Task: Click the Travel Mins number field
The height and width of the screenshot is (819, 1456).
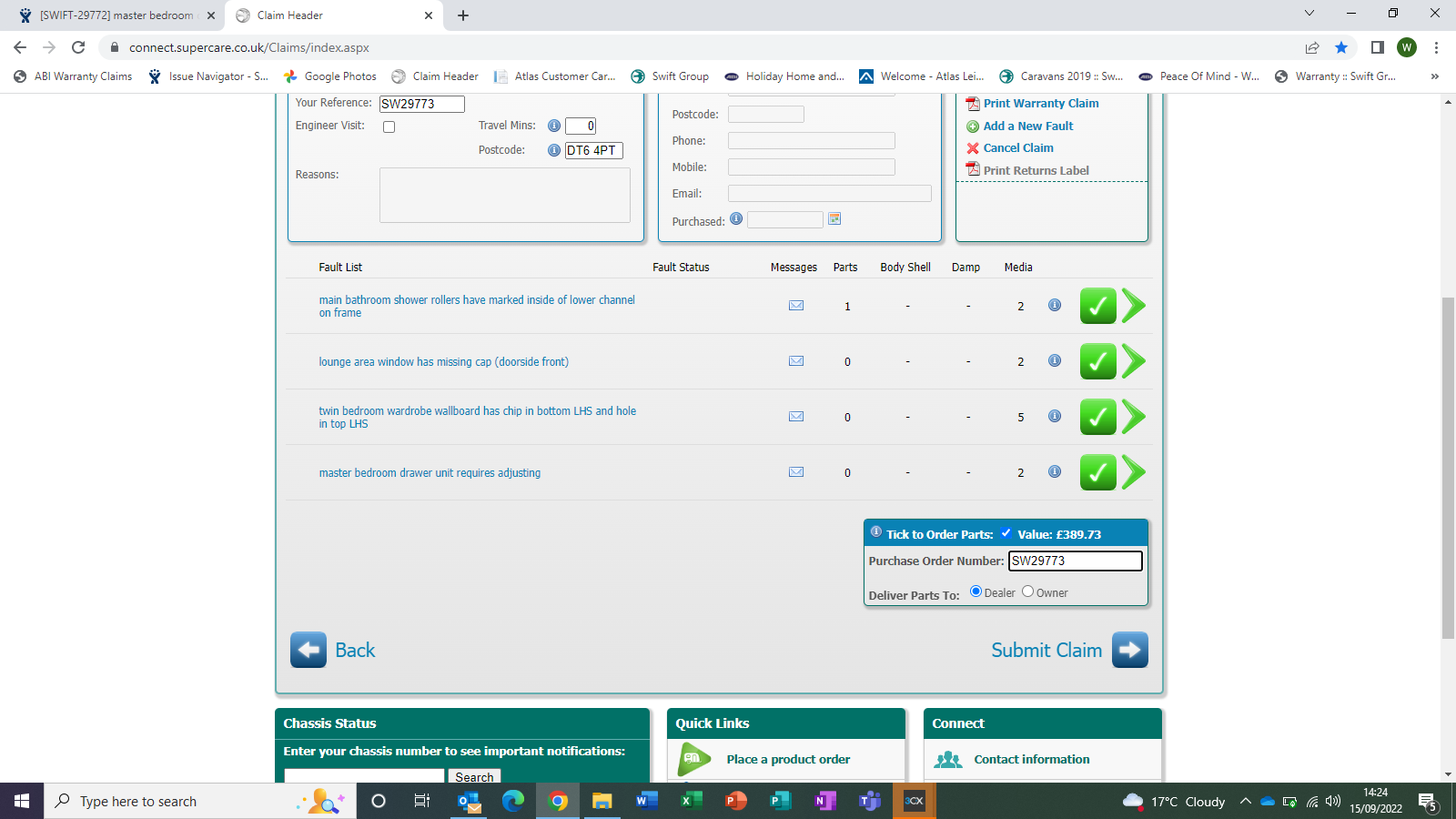Action: tap(581, 126)
